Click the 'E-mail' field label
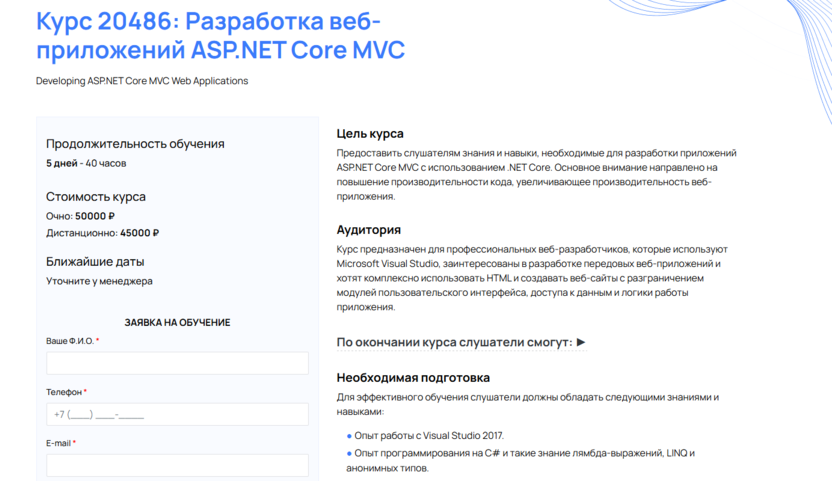This screenshot has height=481, width=832. click(60, 443)
